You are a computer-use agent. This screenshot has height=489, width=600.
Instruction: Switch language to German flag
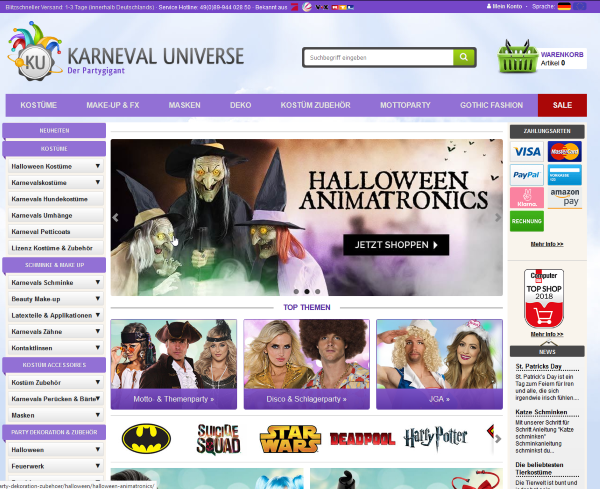coord(564,6)
